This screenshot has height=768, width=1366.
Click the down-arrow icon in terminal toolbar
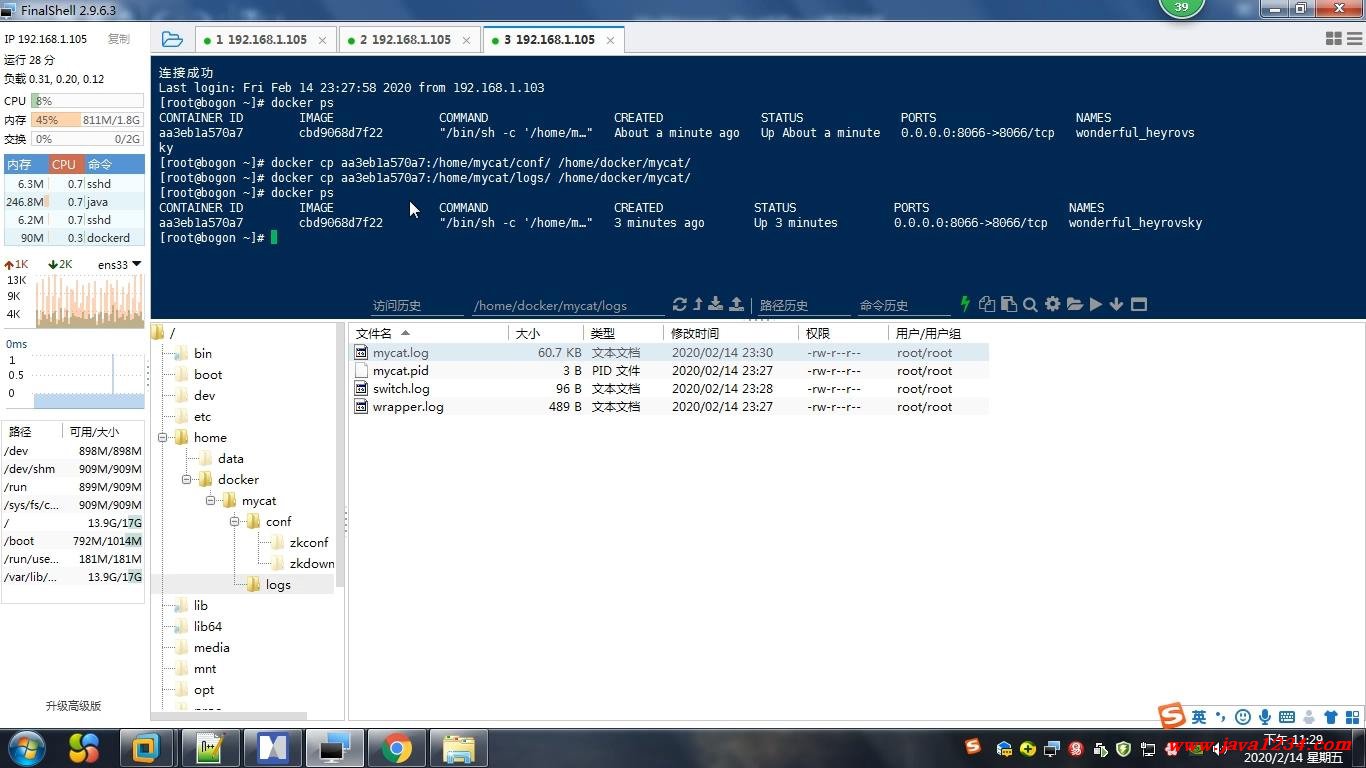pyautogui.click(x=1116, y=304)
